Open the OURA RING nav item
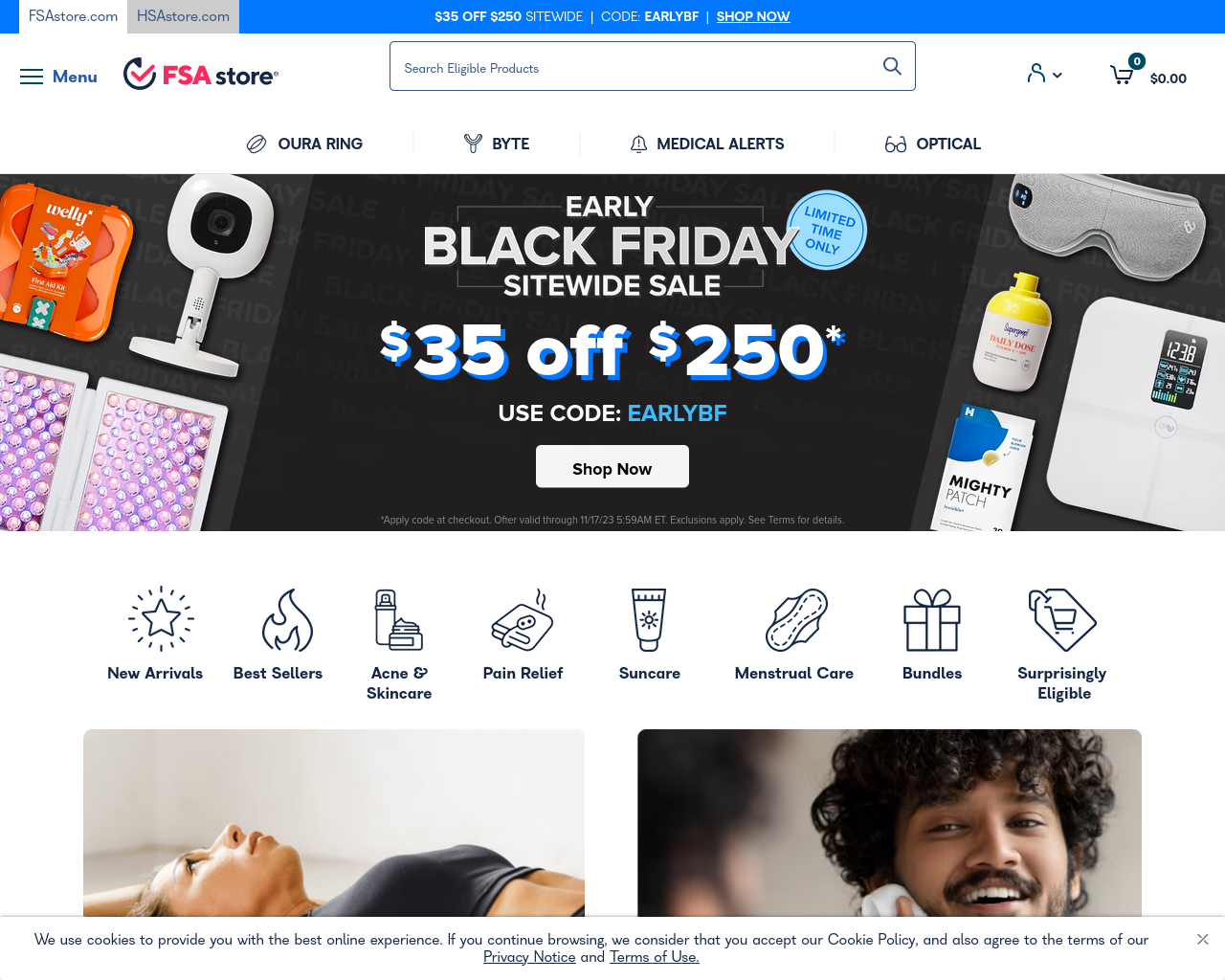The width and height of the screenshot is (1225, 980). pos(304,144)
